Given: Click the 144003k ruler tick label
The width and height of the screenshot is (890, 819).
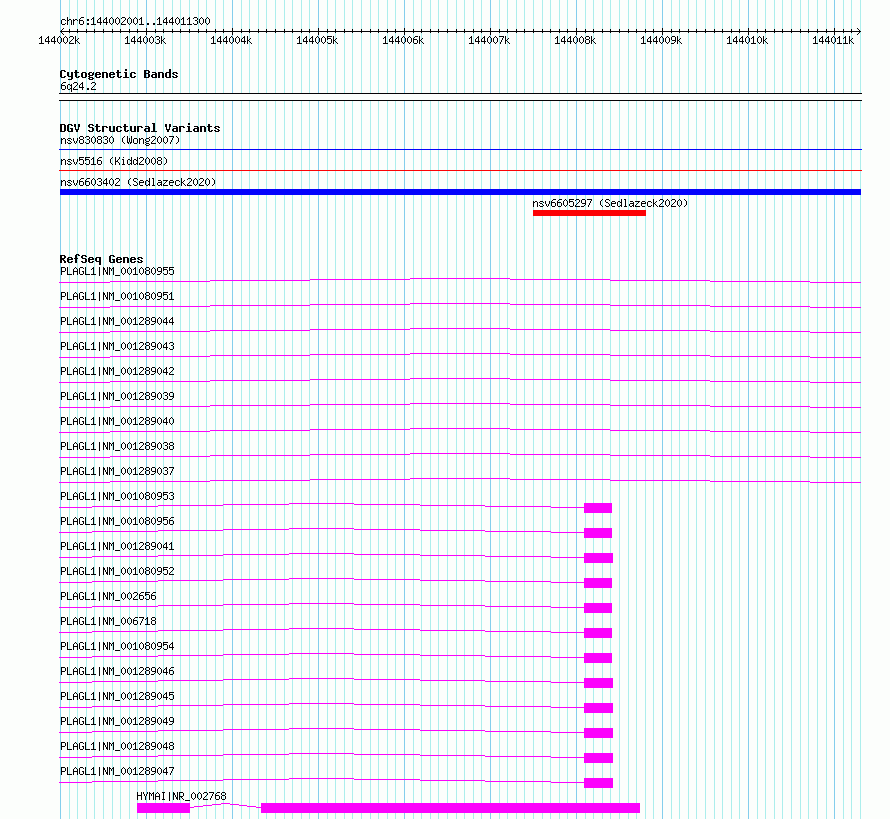Looking at the screenshot, I should [145, 40].
